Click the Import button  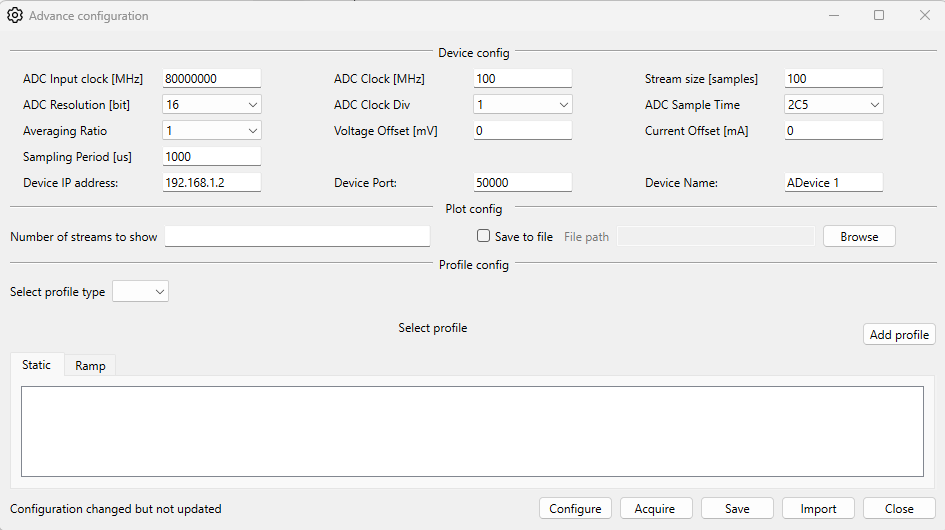coord(818,509)
